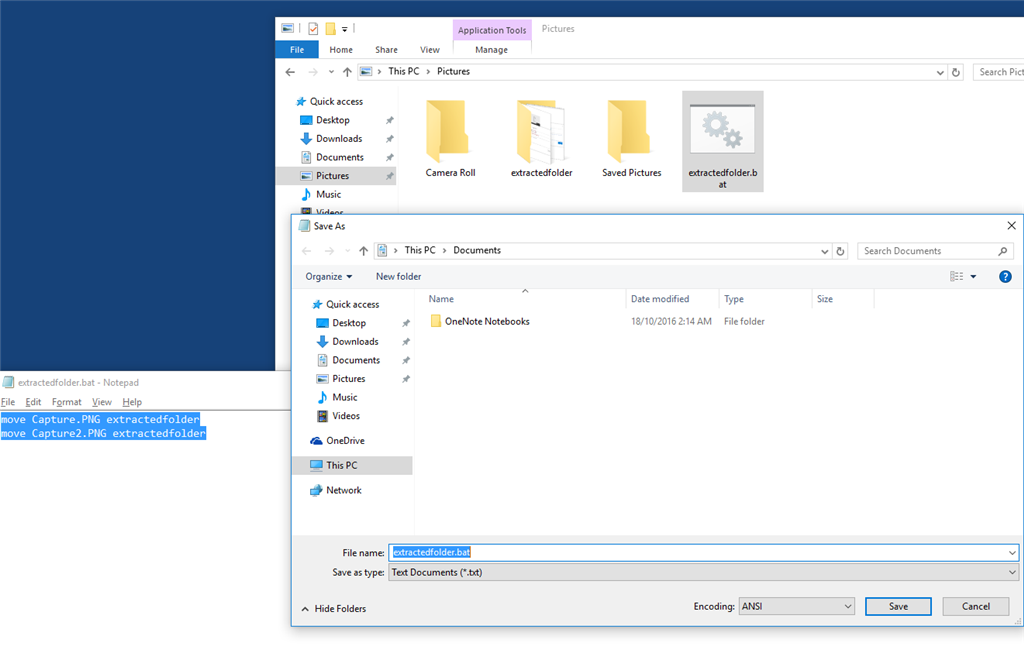Open Manage tab under Application Tools
1024x649 pixels.
(492, 50)
